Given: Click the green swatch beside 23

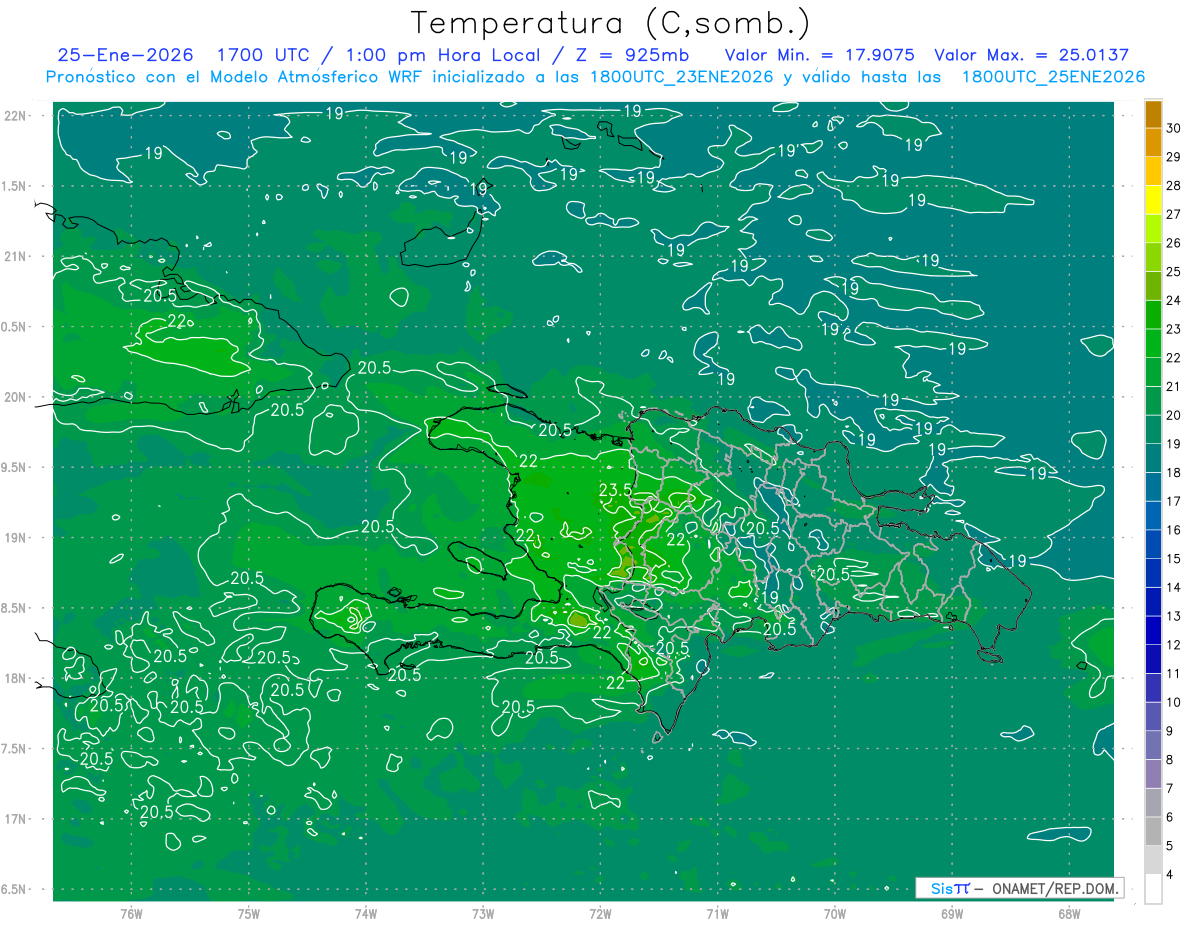Looking at the screenshot, I should [x=1153, y=329].
